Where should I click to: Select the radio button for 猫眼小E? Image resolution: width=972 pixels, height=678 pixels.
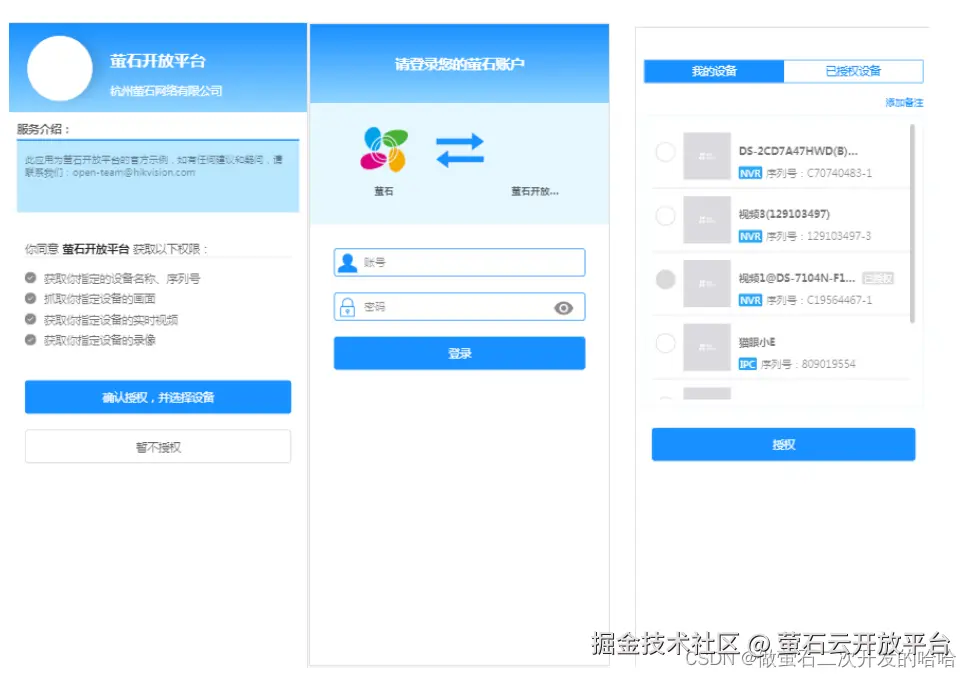point(665,343)
